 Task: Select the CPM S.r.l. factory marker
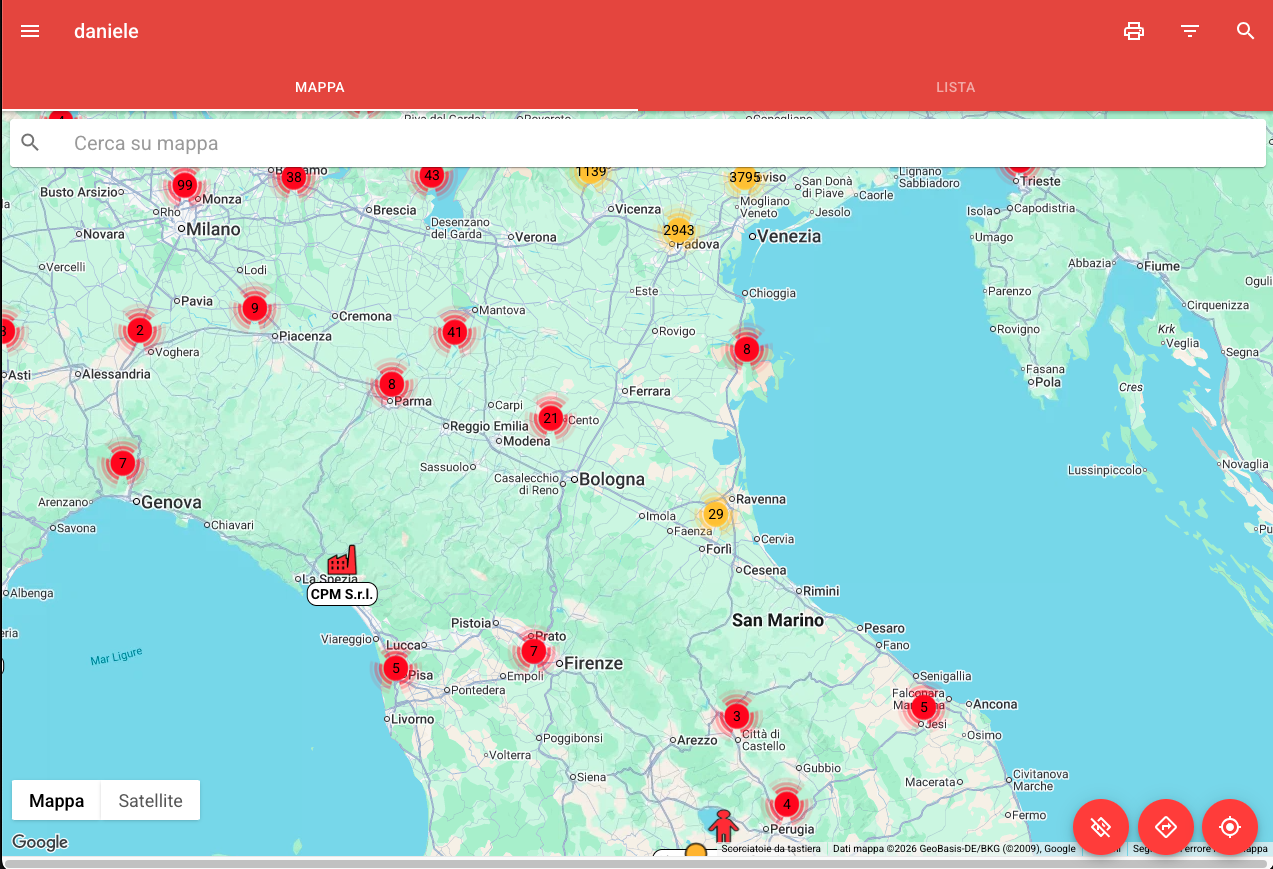[x=342, y=561]
